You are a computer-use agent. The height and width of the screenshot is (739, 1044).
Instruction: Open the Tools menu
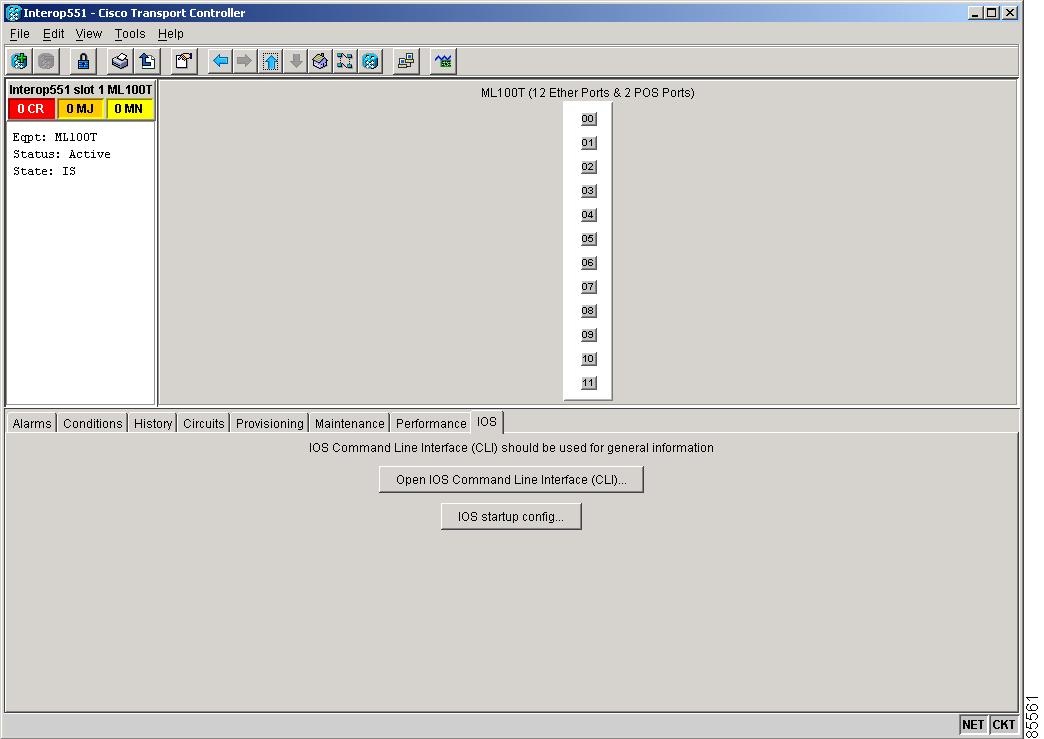click(x=129, y=33)
